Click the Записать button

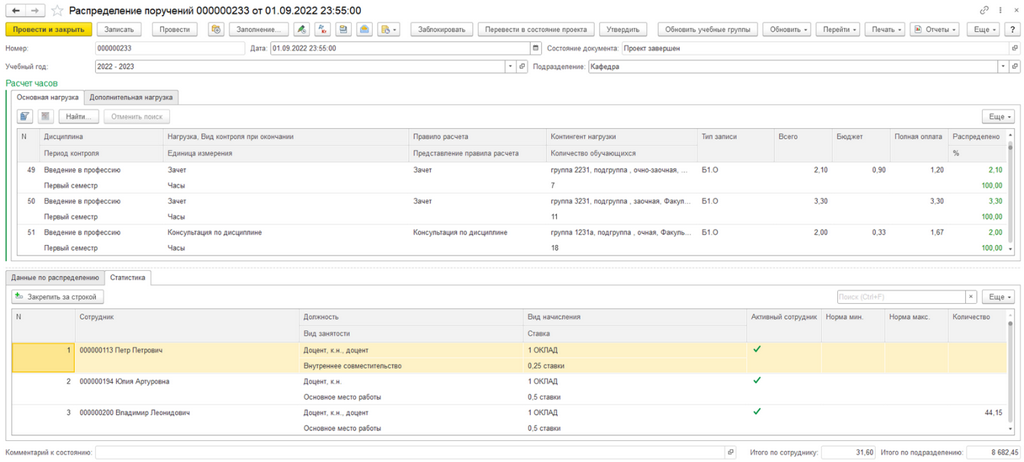(x=119, y=29)
